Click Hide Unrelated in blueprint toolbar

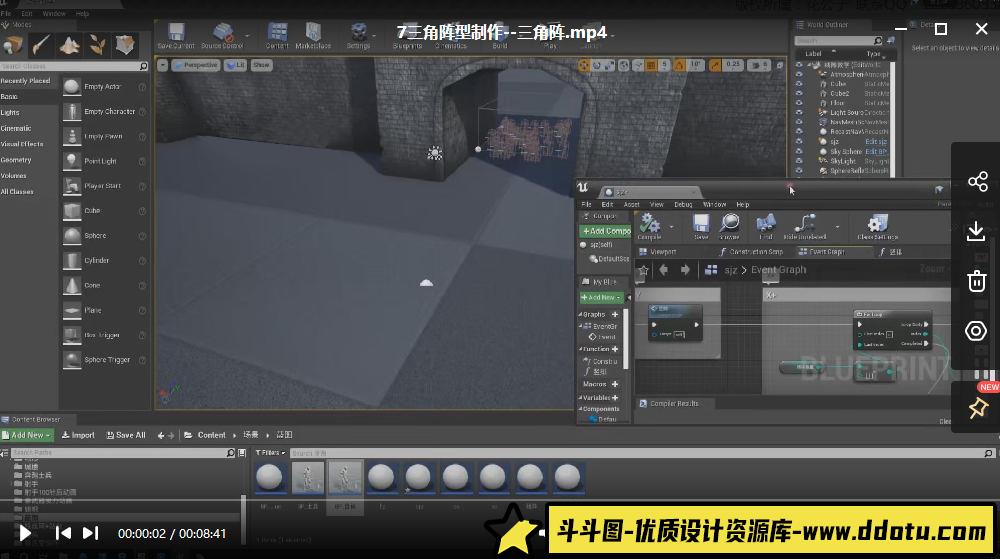805,227
